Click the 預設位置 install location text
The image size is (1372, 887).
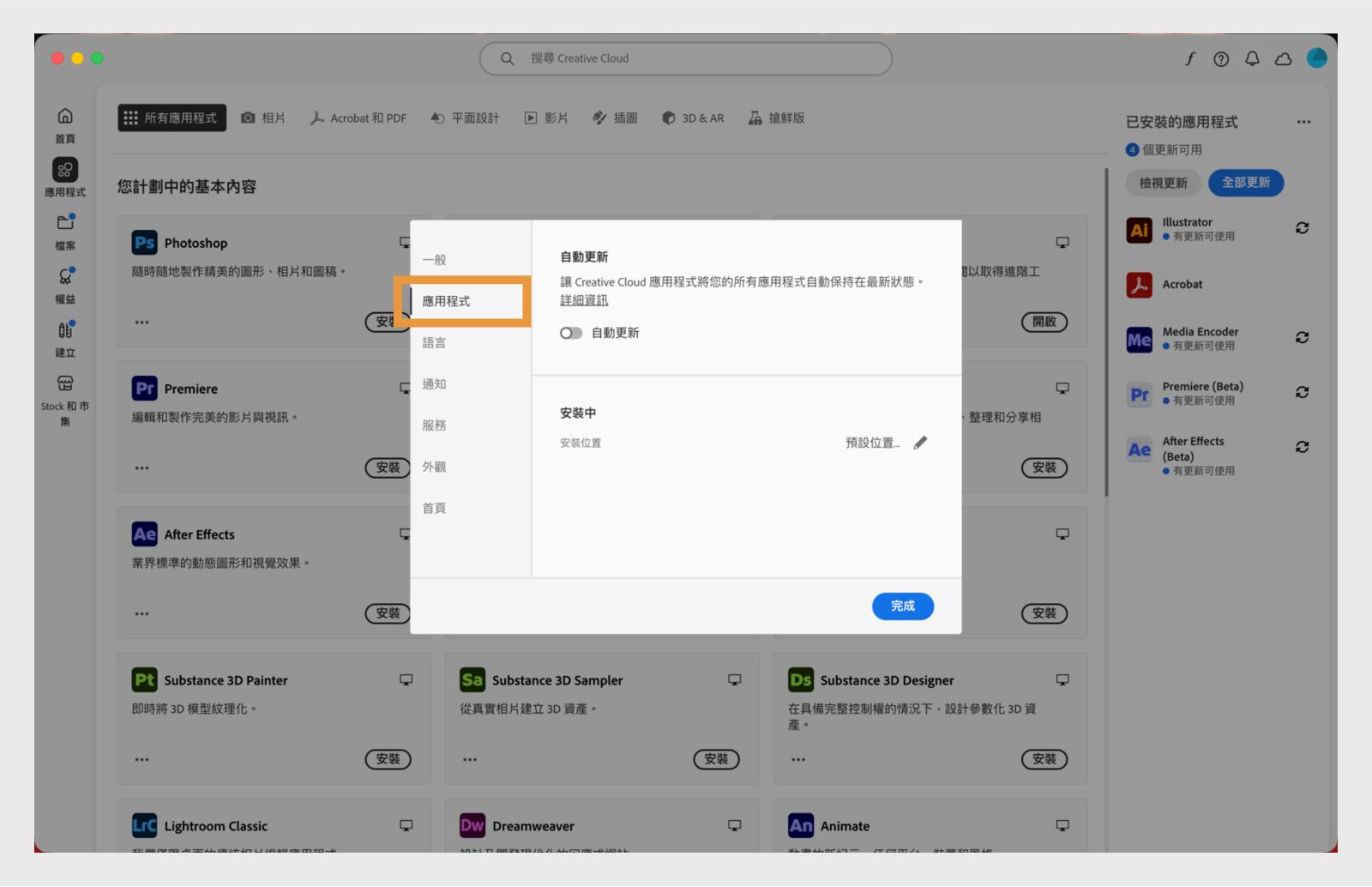873,443
